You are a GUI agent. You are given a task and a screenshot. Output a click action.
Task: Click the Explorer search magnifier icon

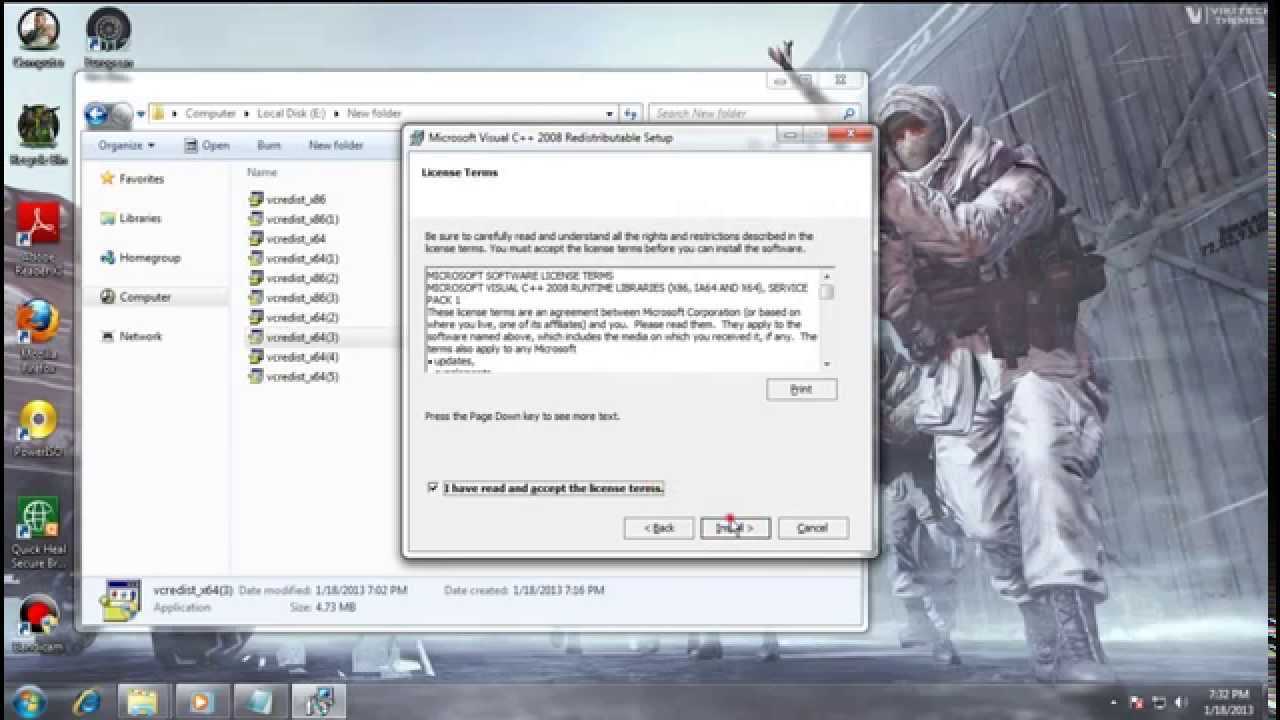(849, 114)
